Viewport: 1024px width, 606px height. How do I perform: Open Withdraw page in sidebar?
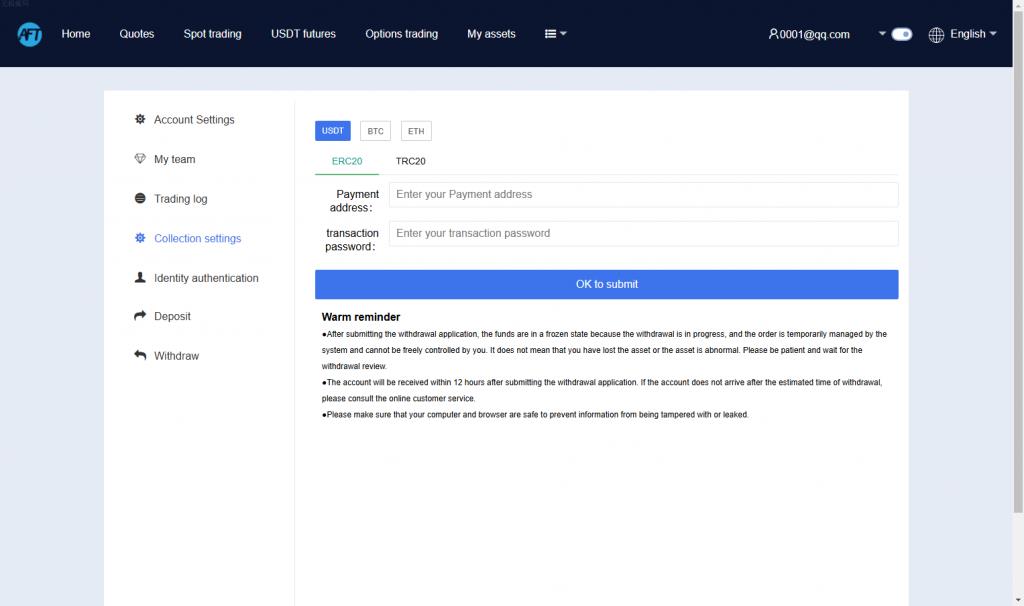coord(176,356)
